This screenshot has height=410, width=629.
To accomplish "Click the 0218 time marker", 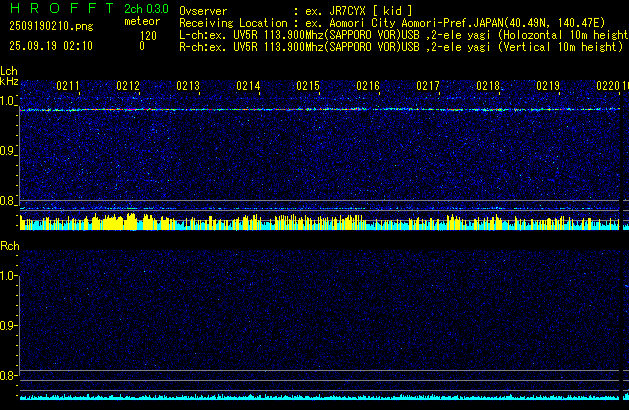I will [x=488, y=87].
